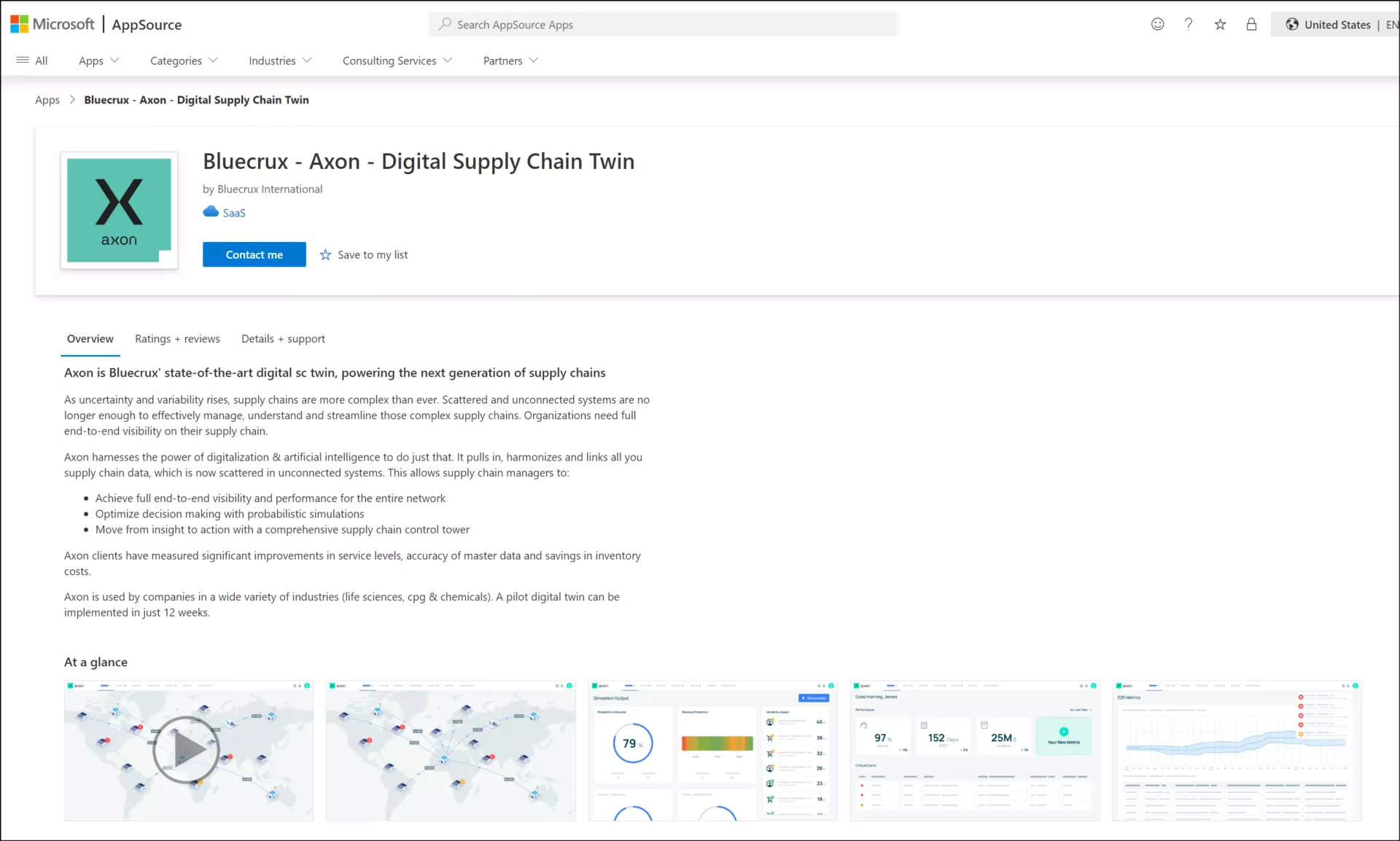Expand the Industries dropdown
The image size is (1400, 841).
[280, 60]
